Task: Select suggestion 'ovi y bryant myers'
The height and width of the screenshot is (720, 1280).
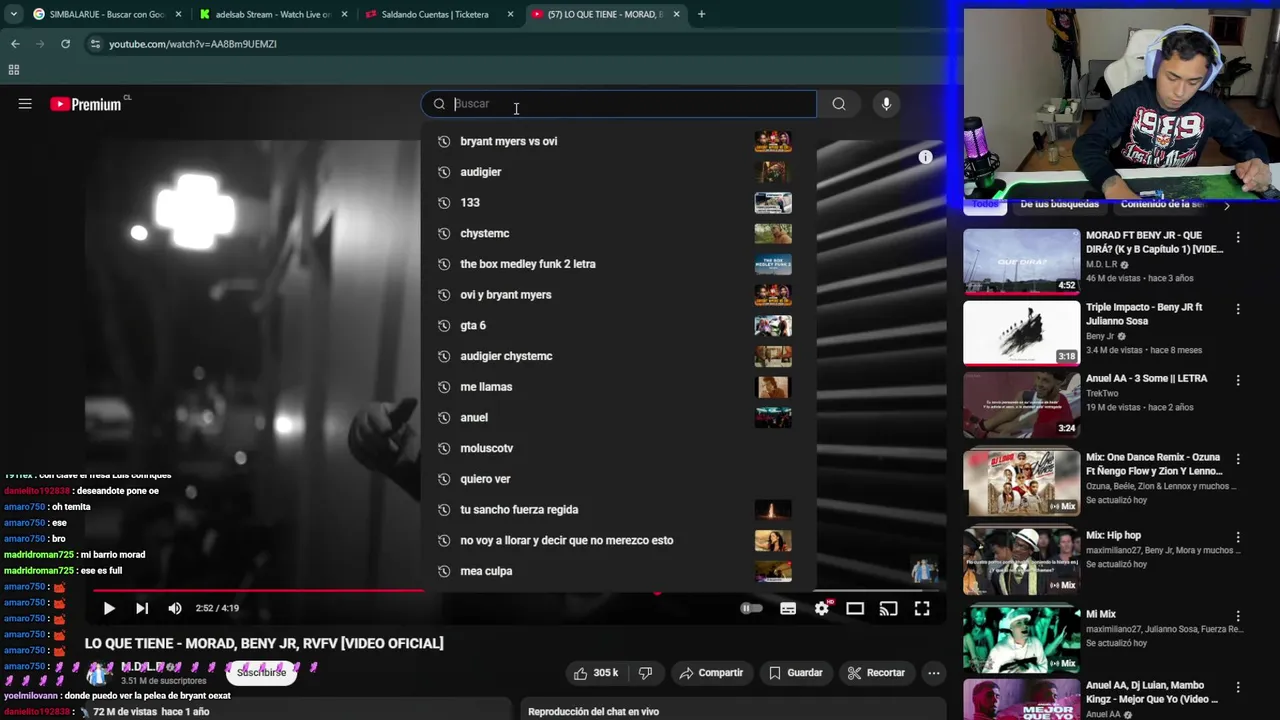Action: [619, 295]
